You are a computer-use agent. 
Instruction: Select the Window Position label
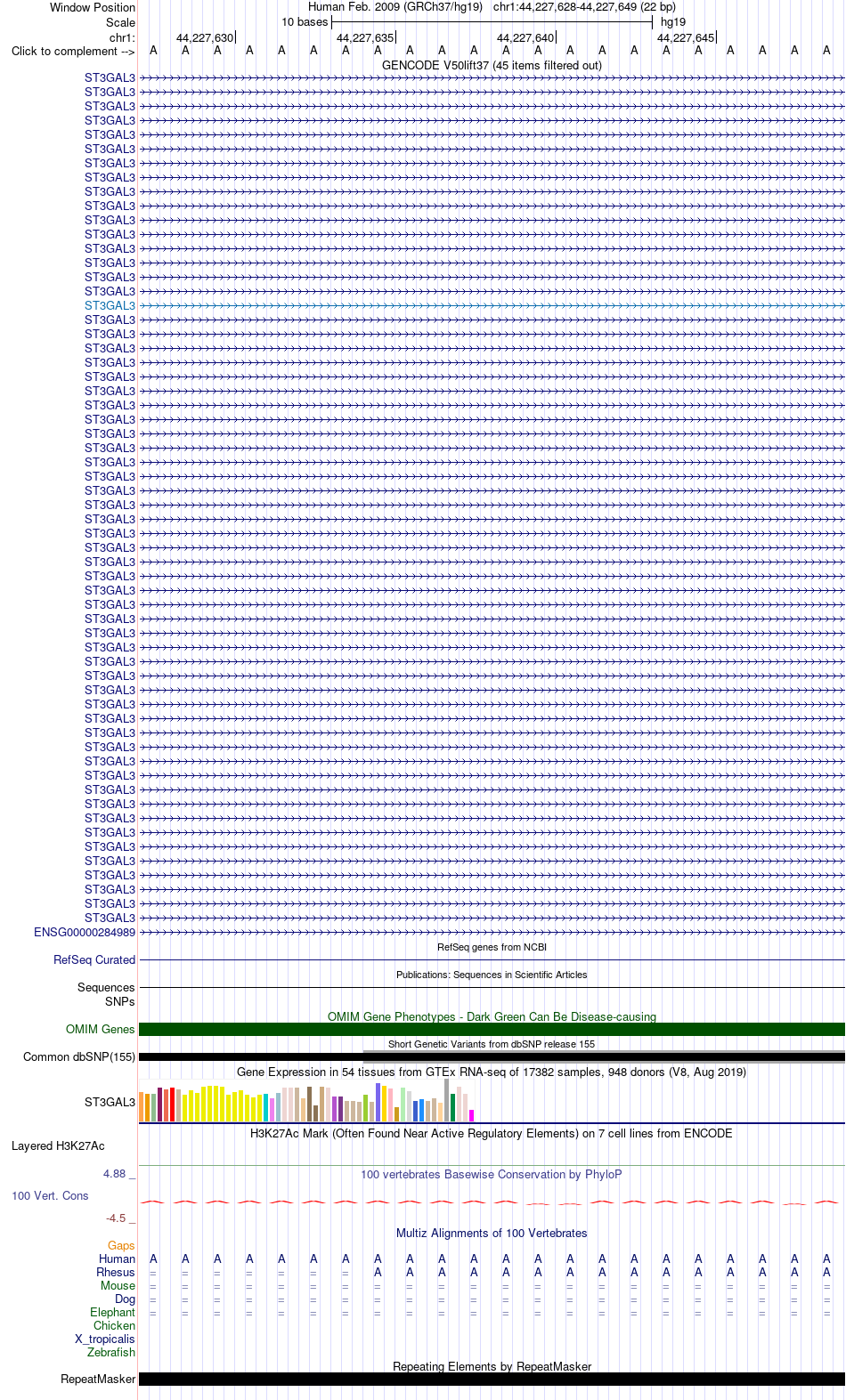pyautogui.click(x=93, y=7)
